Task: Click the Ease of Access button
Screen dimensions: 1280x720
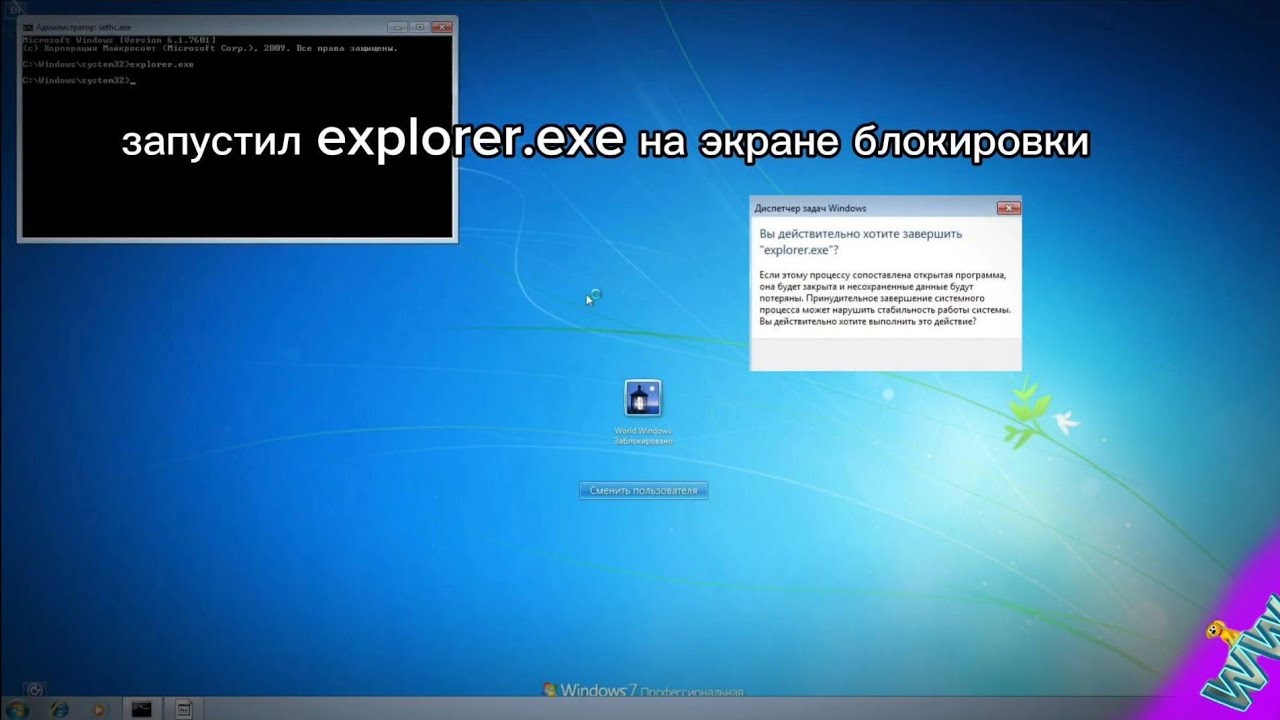Action: [35, 689]
